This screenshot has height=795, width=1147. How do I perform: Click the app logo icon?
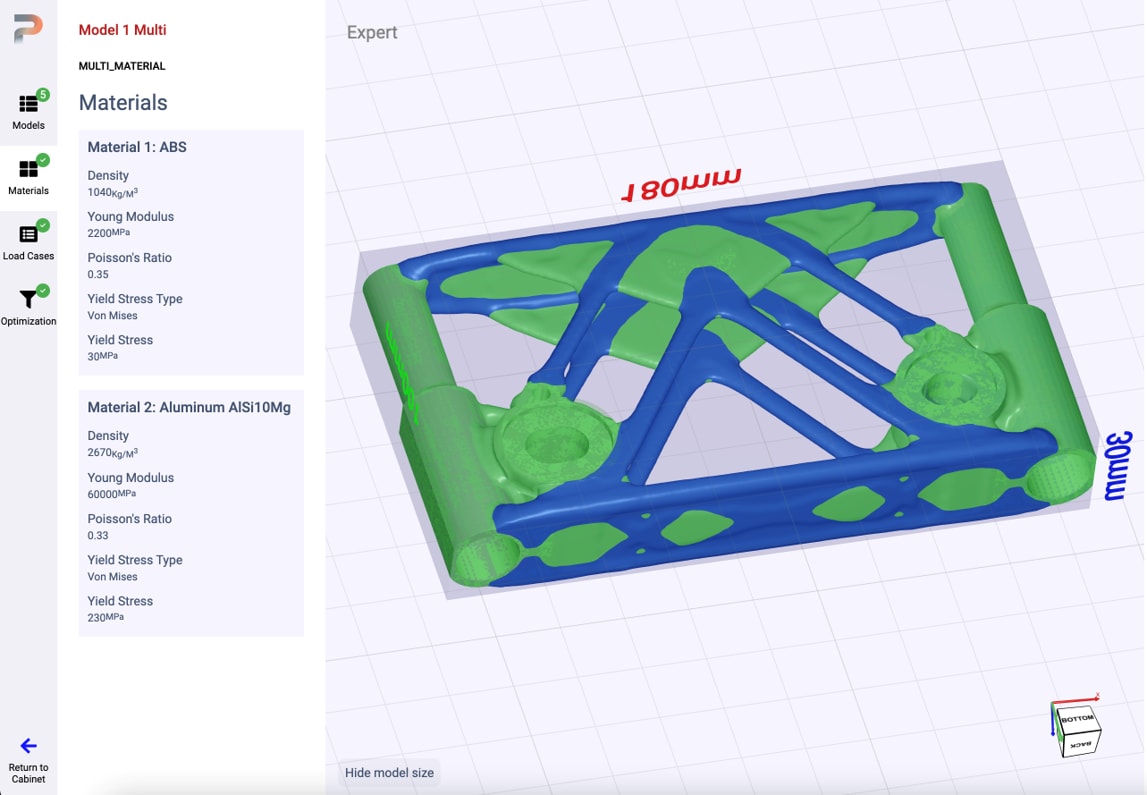pyautogui.click(x=28, y=29)
